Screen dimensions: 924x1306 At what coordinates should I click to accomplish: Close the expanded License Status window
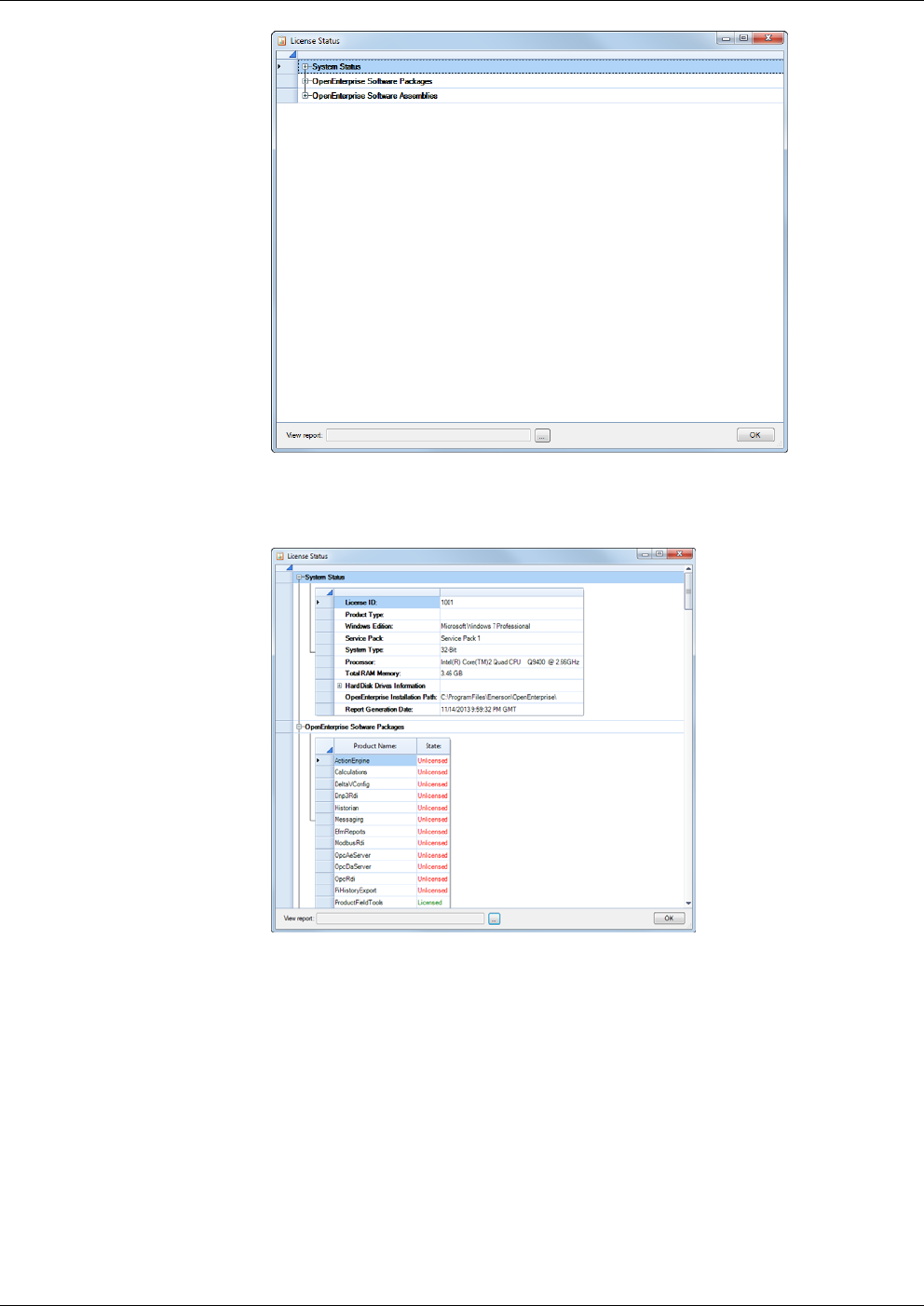coord(680,553)
